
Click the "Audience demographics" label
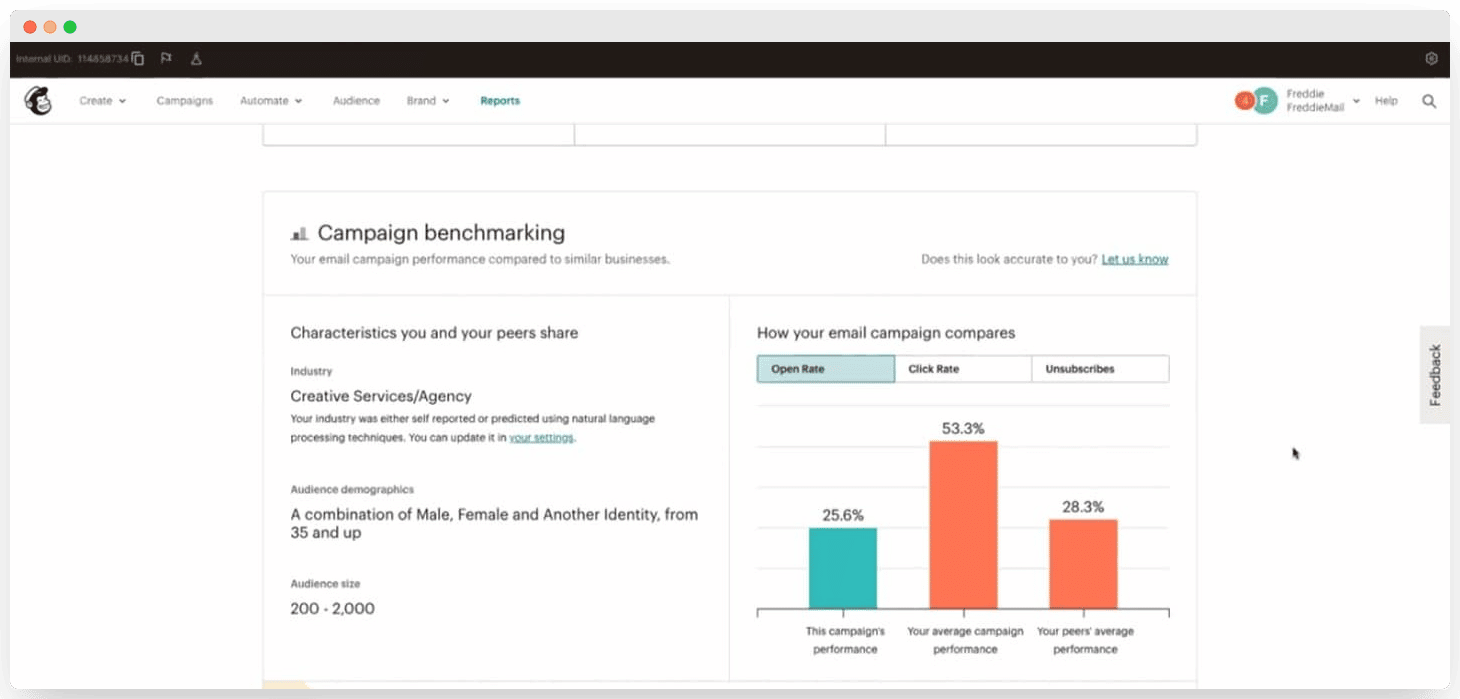[352, 490]
